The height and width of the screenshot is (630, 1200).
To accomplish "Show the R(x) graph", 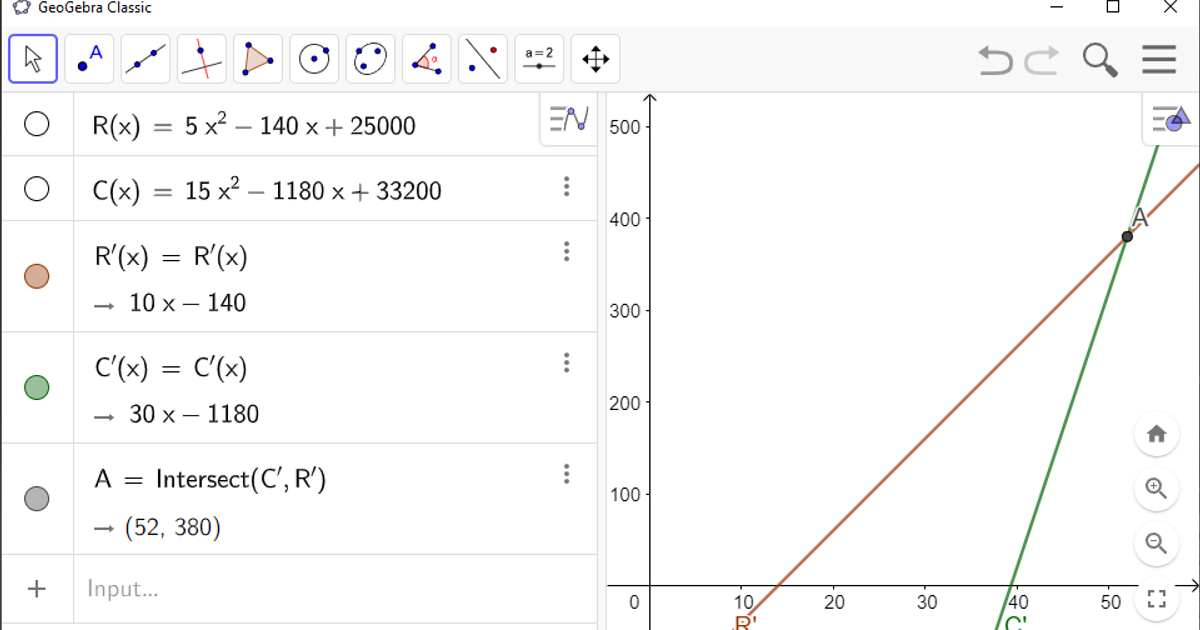I will [x=37, y=124].
